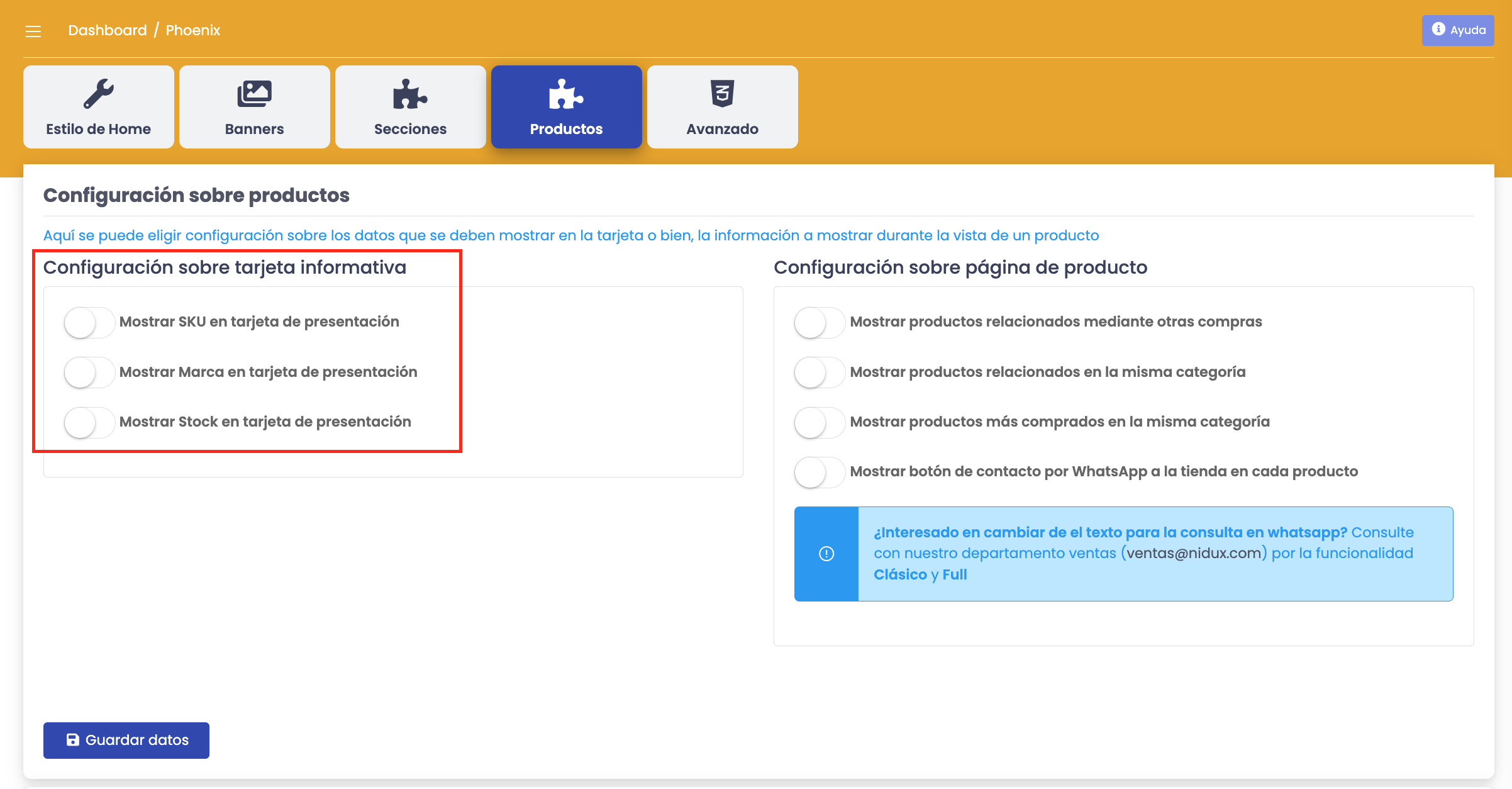This screenshot has height=789, width=1512.
Task: Enable productos relacionados mediante otras compras
Action: coord(820,323)
